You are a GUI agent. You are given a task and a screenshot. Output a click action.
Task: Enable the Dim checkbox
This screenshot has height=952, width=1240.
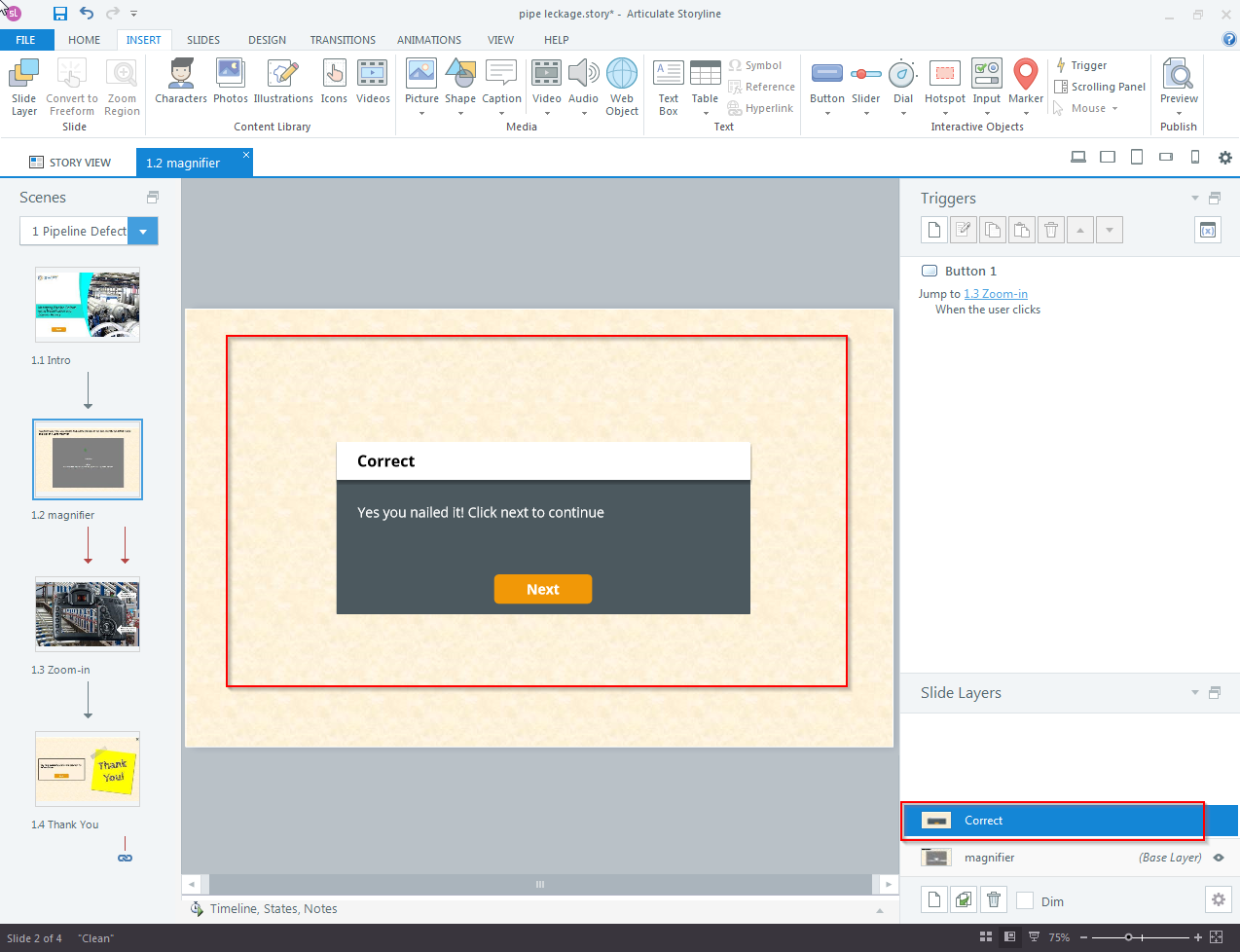point(1025,901)
